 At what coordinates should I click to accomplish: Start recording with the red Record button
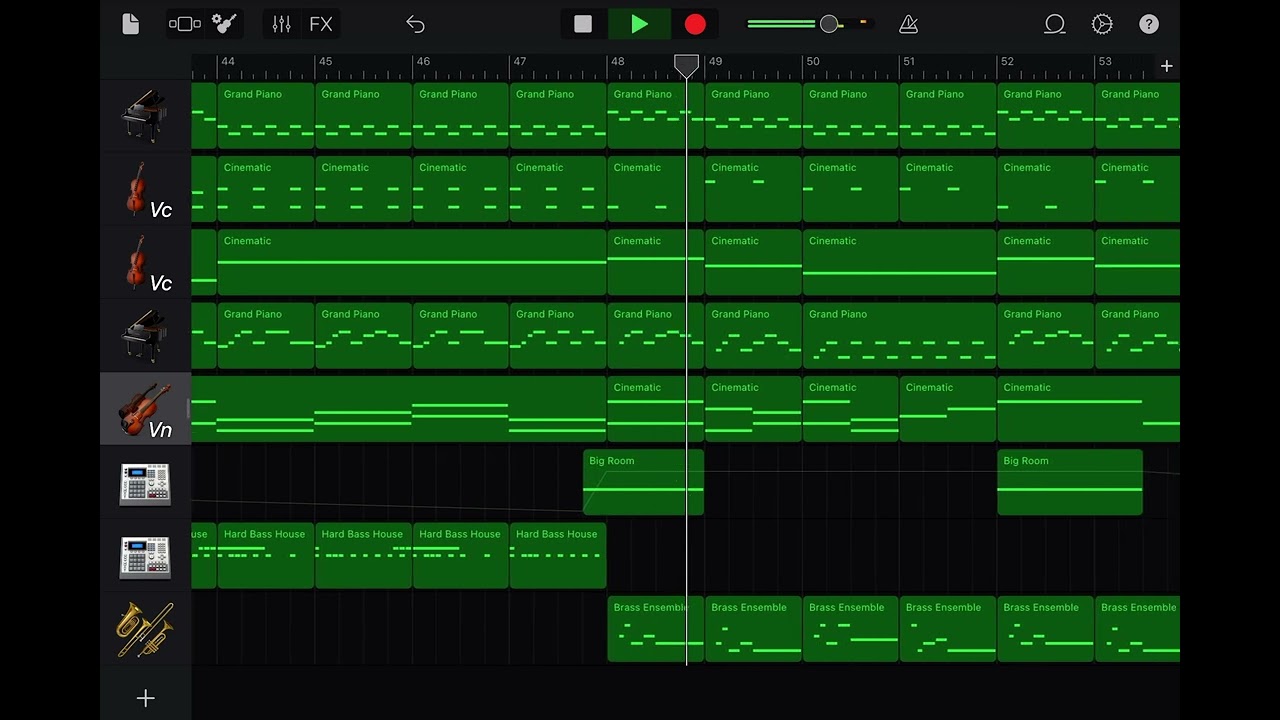coord(695,24)
